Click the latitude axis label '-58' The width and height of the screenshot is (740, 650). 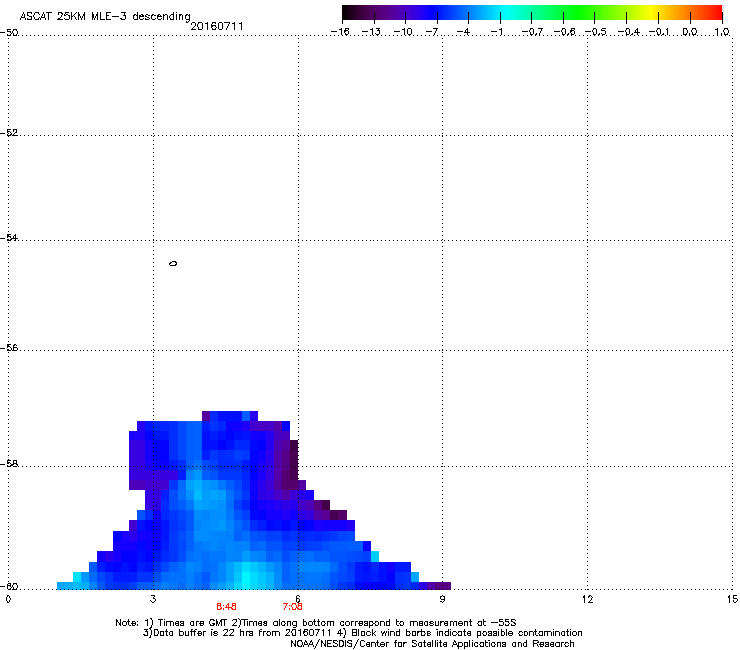[x=9, y=464]
